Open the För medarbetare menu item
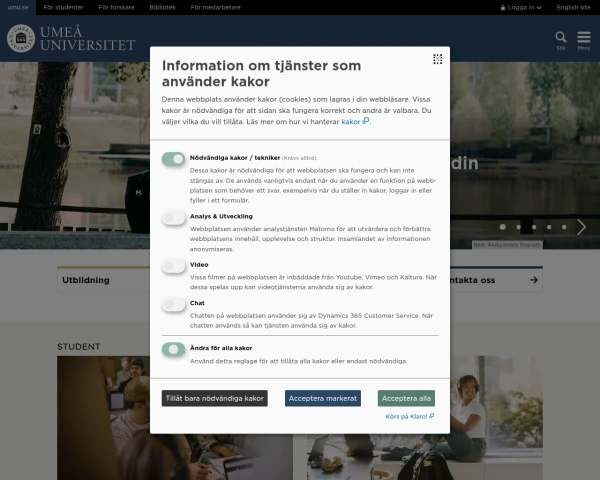 point(215,7)
